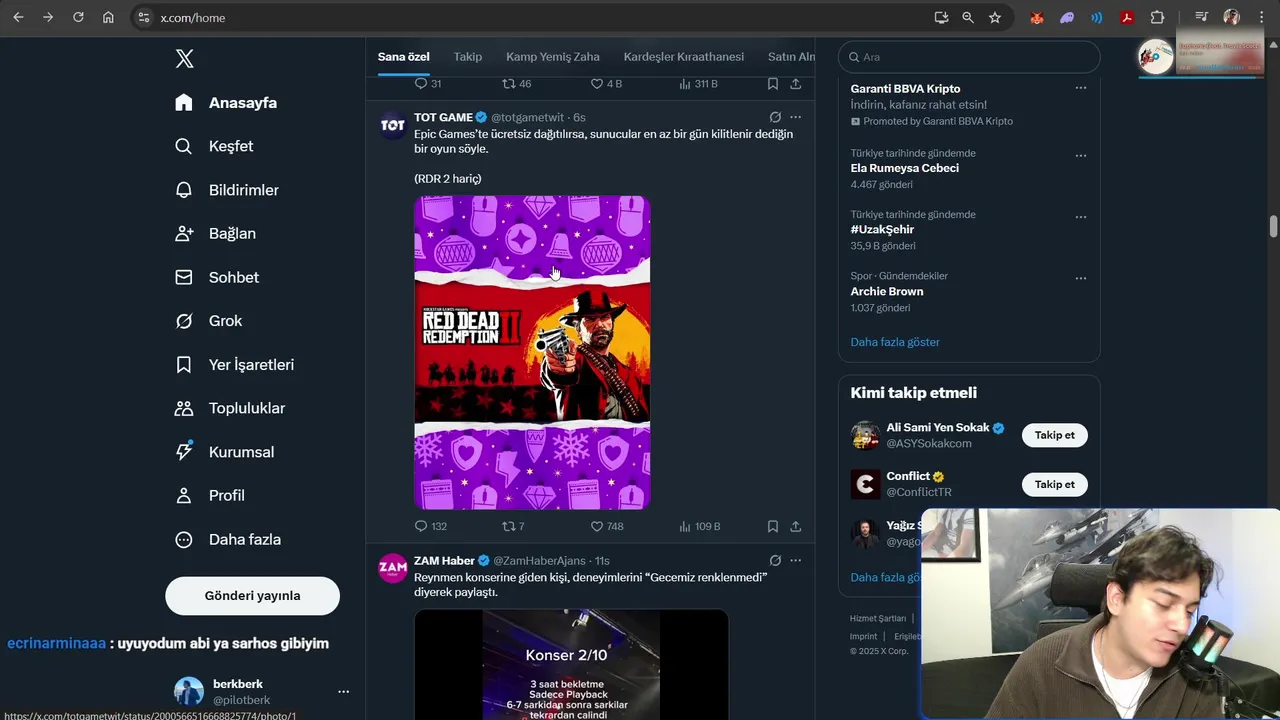Viewport: 1280px width, 720px height.
Task: Switch to Sana özel tab
Action: [404, 57]
